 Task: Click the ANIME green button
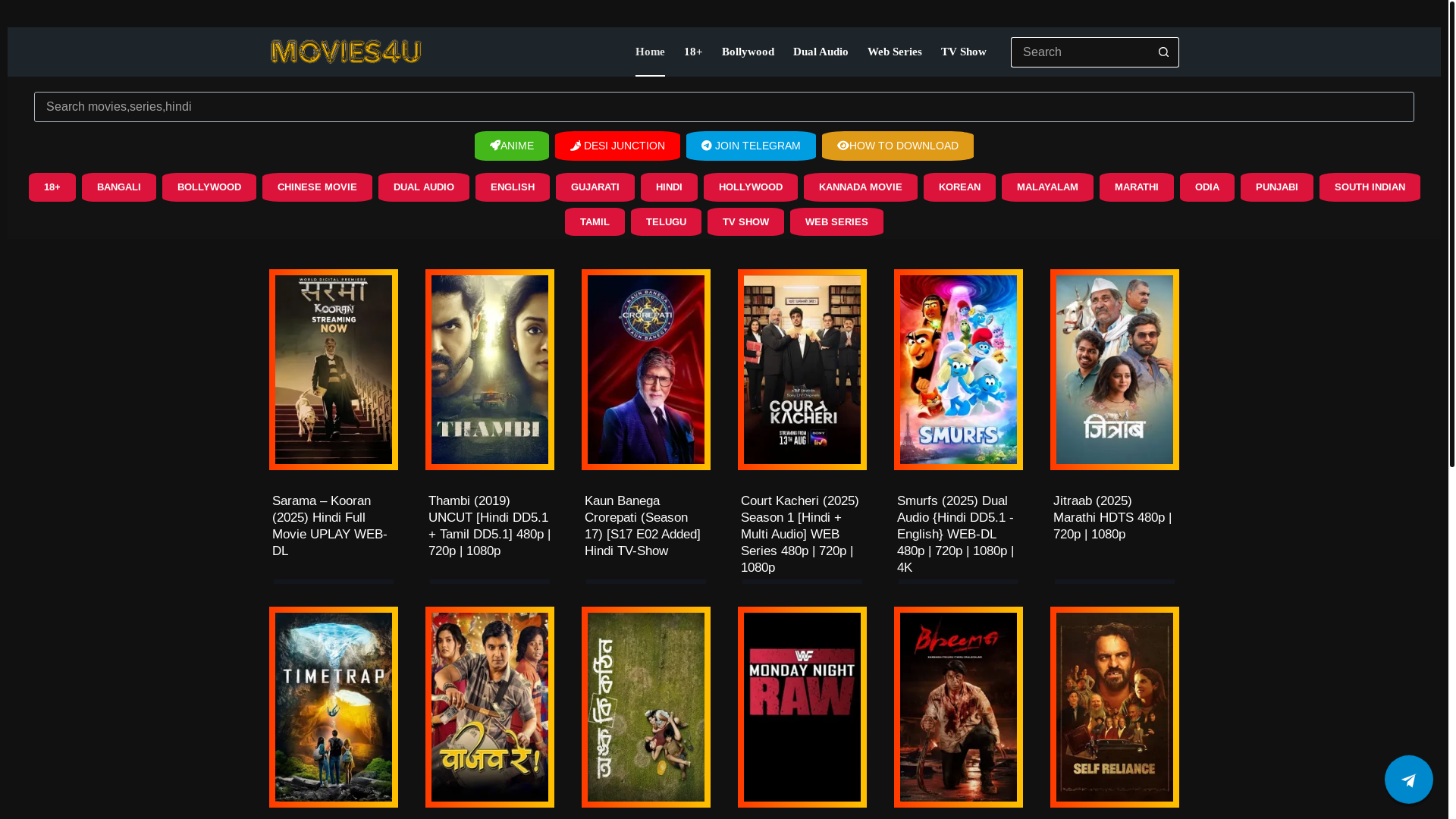512,146
